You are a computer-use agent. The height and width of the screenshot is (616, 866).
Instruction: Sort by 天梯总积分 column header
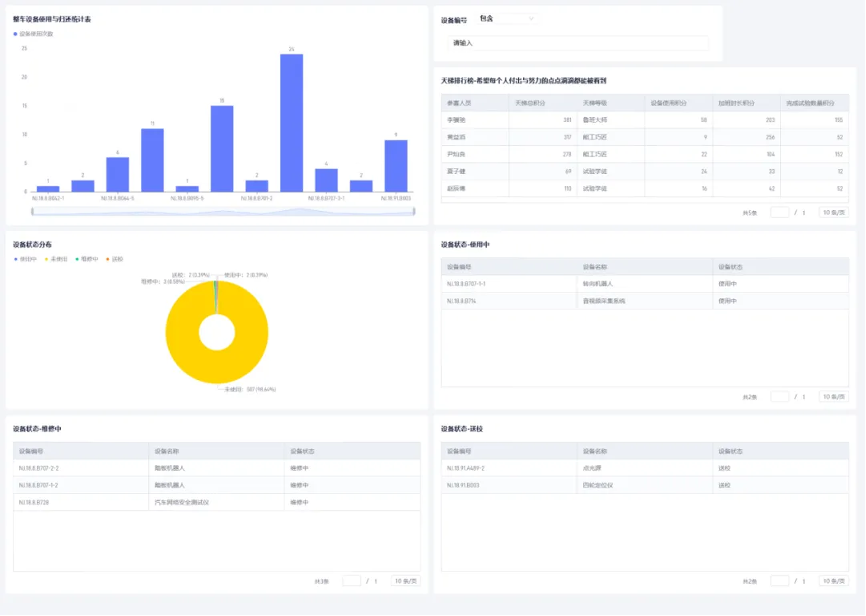point(539,103)
